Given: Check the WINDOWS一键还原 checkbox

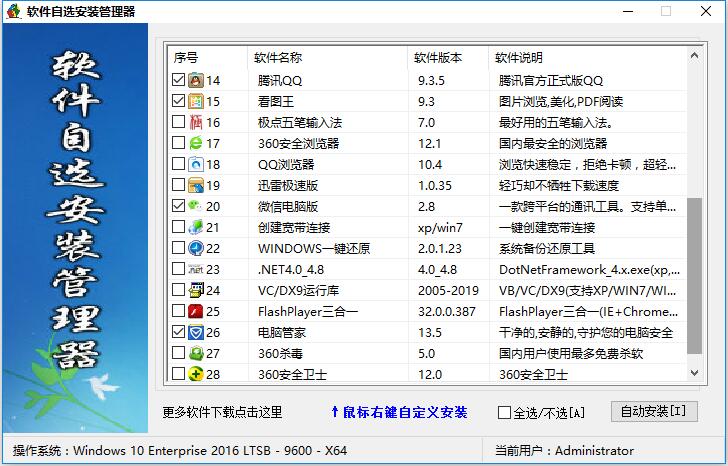Looking at the screenshot, I should (x=178, y=248).
